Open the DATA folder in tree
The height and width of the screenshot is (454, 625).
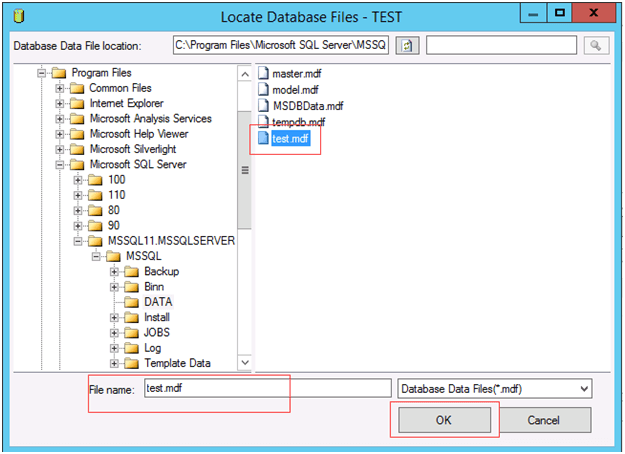(158, 302)
